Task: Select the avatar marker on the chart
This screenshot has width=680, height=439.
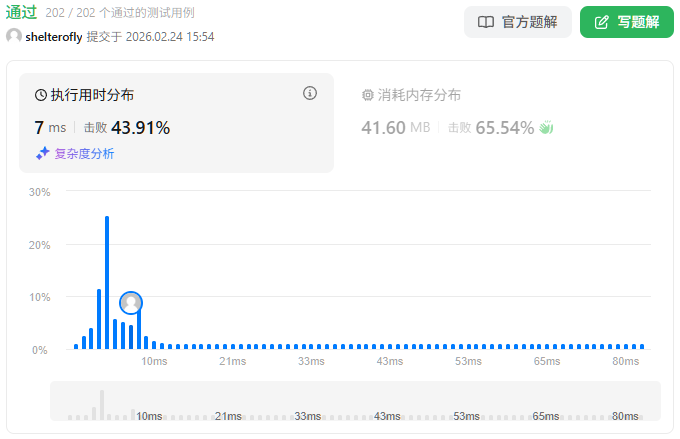Action: pos(131,302)
